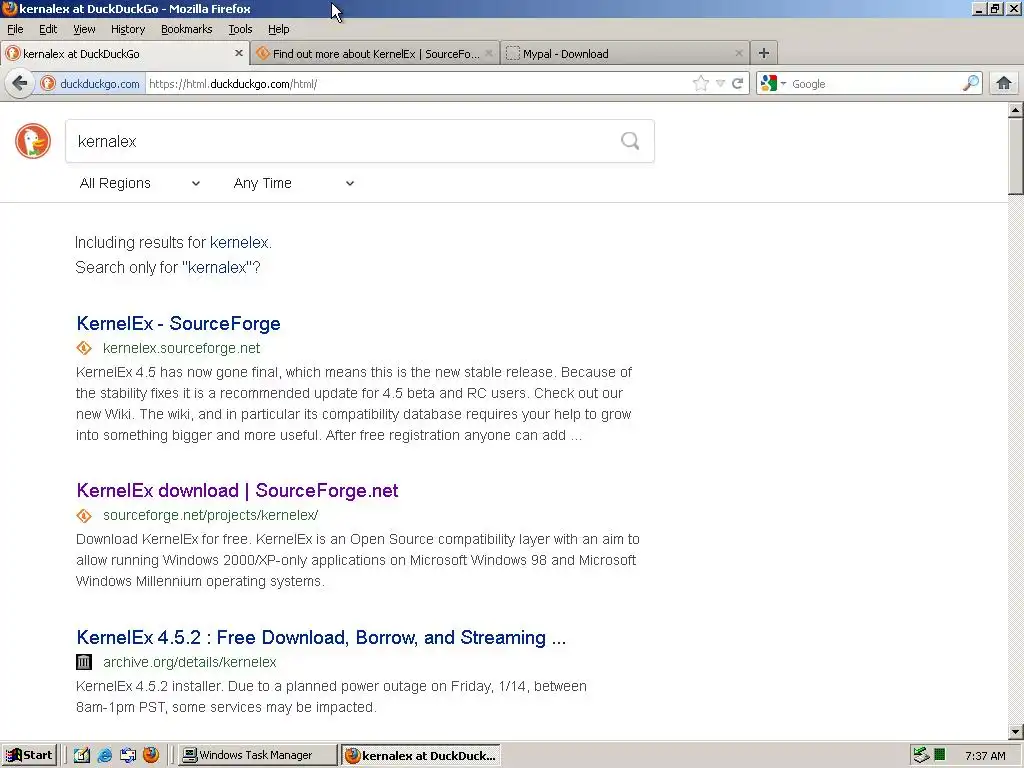Close the Find out more about KernelEx tab
The height and width of the screenshot is (768, 1024).
tap(488, 53)
